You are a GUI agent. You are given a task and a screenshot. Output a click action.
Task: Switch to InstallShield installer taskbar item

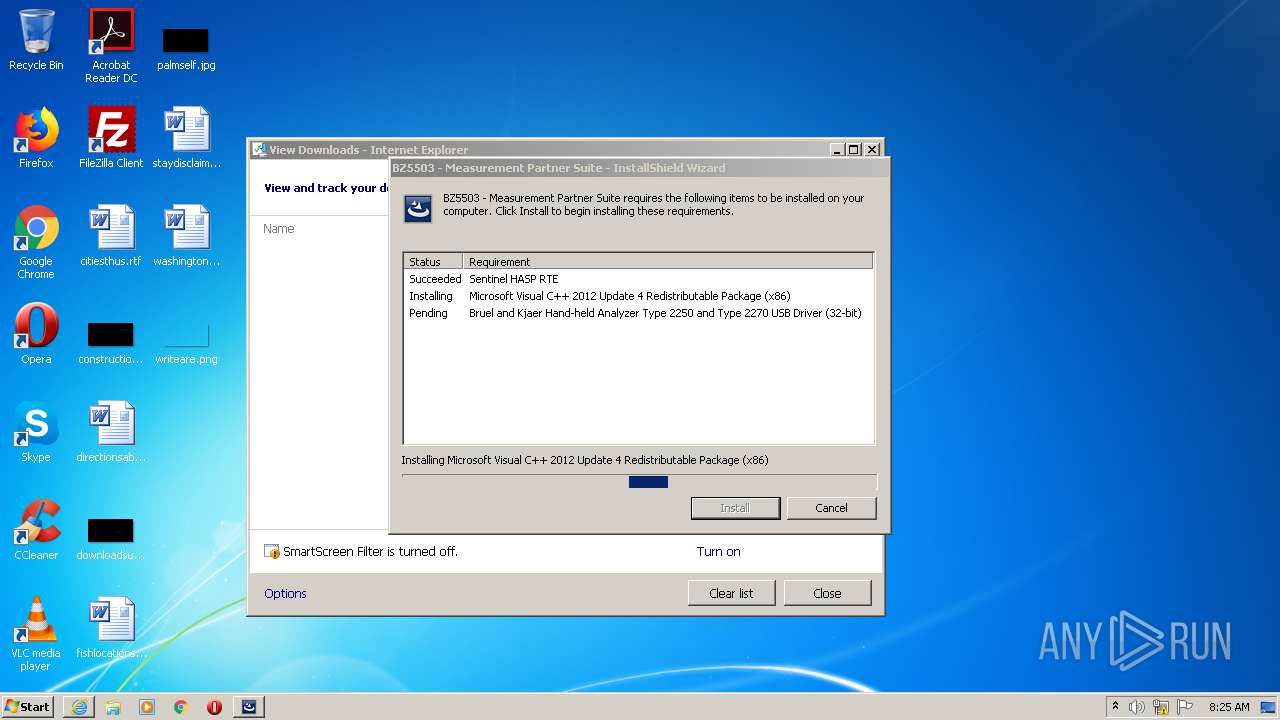(249, 707)
